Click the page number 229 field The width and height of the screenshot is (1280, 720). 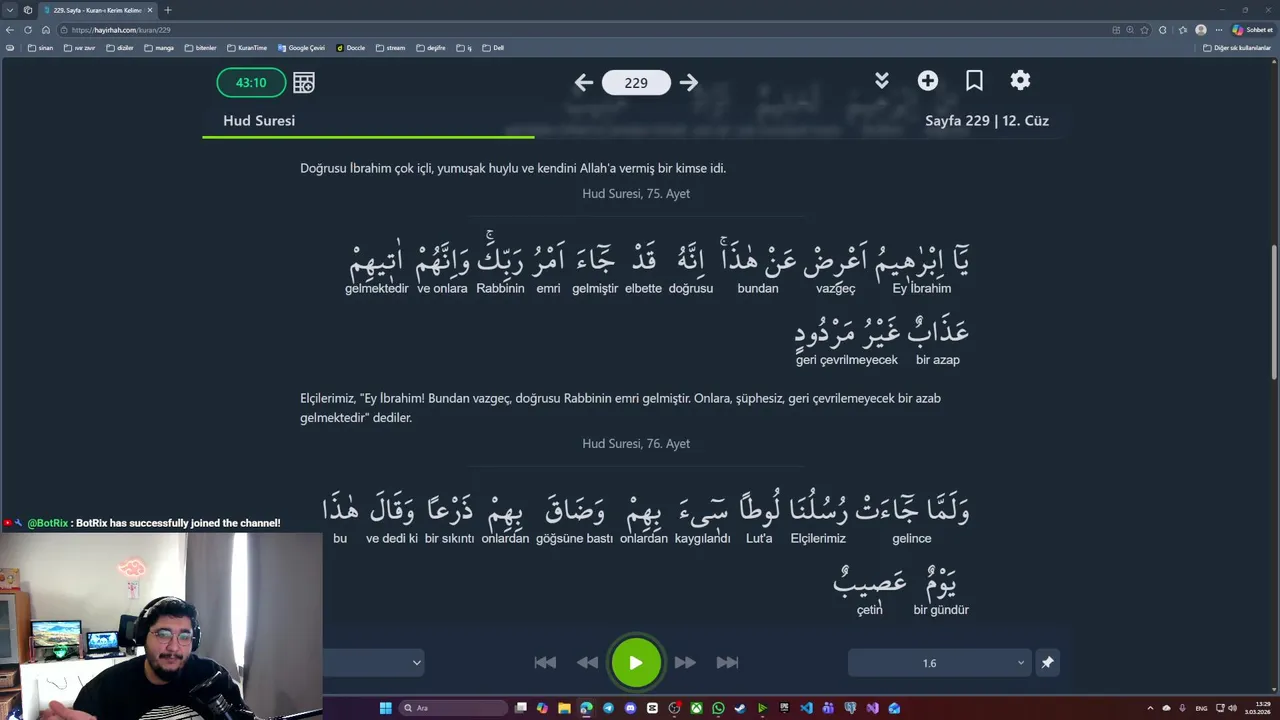tap(636, 83)
